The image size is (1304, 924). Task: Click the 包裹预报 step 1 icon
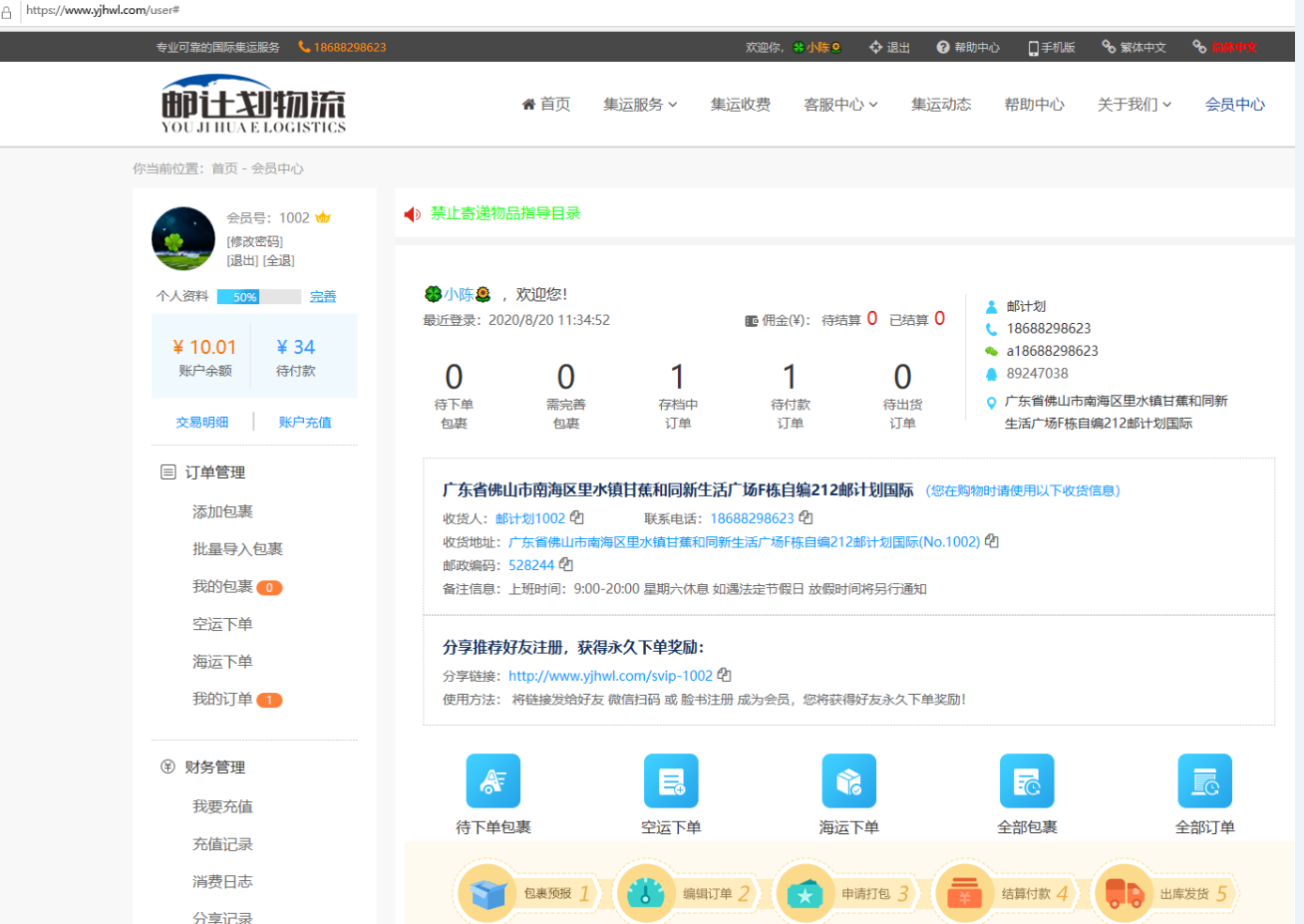pyautogui.click(x=488, y=894)
